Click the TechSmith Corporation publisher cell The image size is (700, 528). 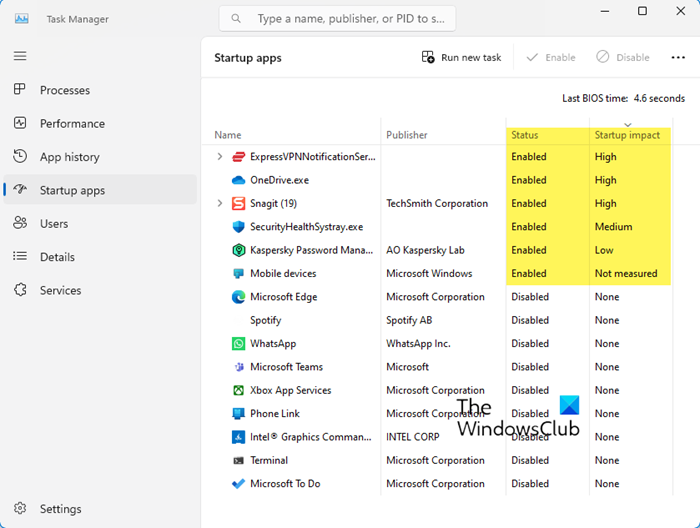[x=437, y=204]
